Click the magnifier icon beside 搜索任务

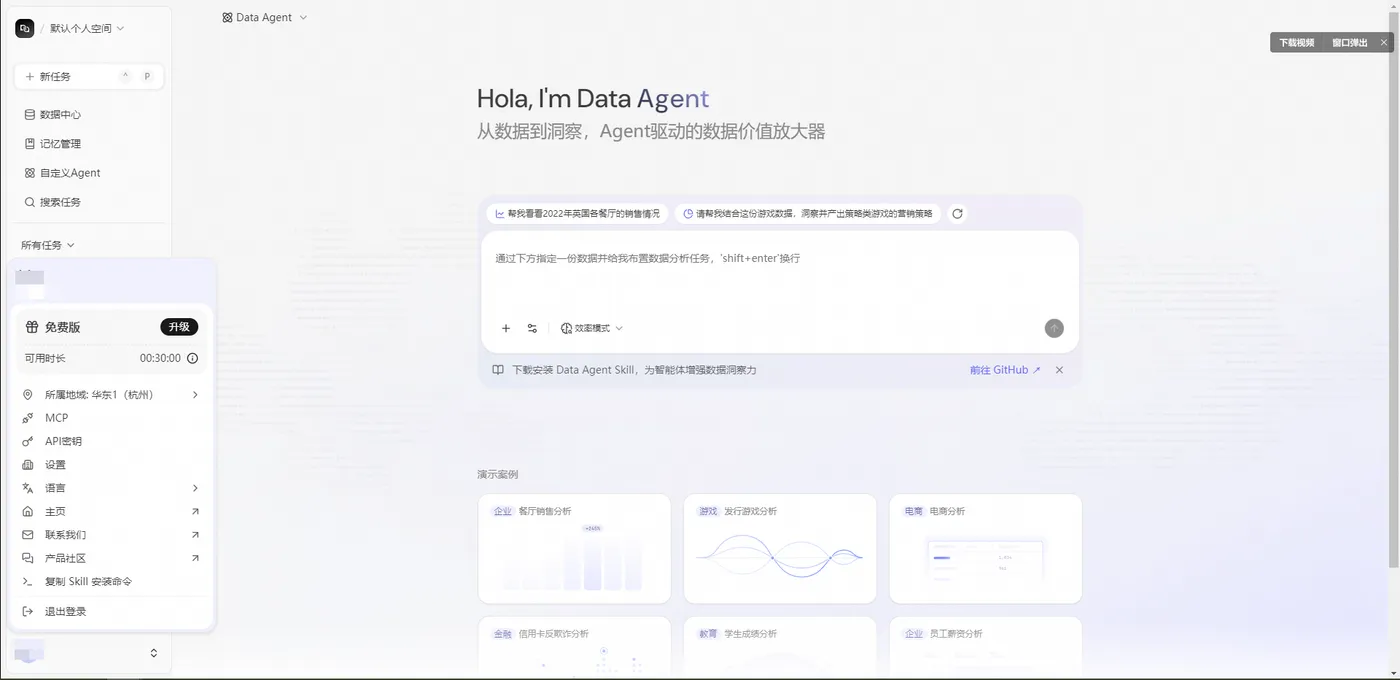(30, 202)
